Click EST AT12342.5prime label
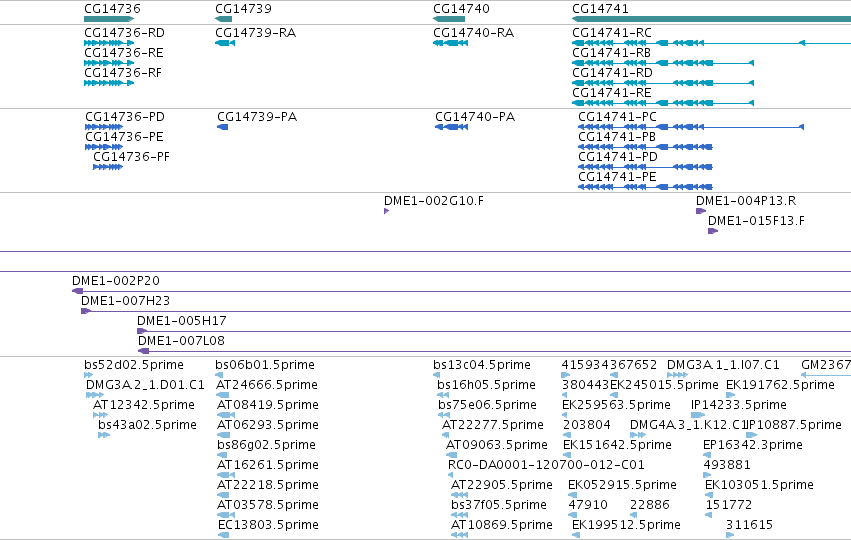The height and width of the screenshot is (540, 851). (x=144, y=405)
